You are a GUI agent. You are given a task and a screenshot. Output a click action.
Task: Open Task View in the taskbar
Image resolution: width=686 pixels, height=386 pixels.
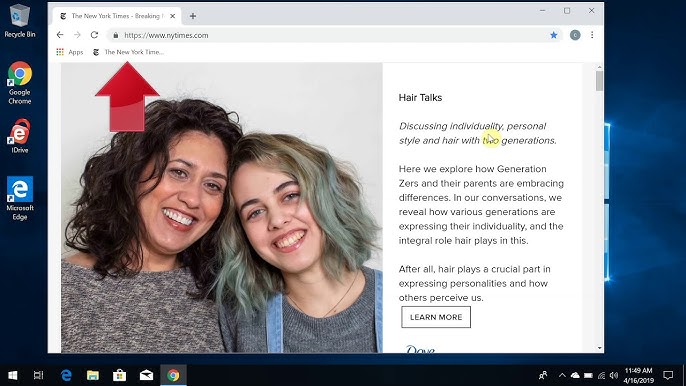tap(38, 375)
